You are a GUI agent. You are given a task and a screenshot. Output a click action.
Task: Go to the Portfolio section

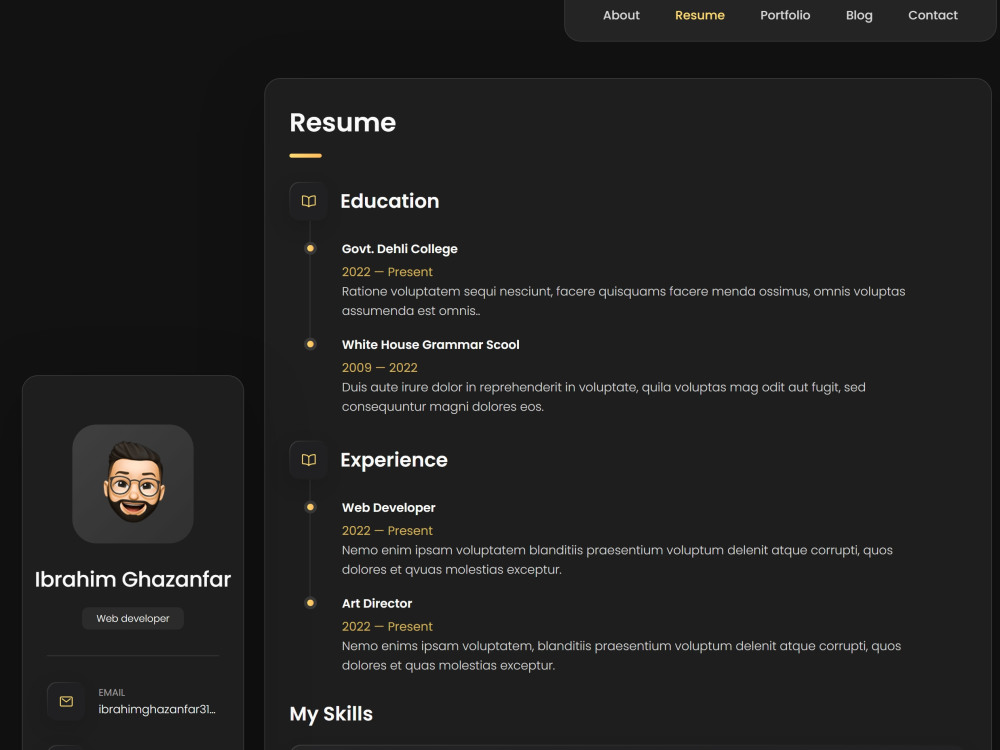tap(784, 15)
